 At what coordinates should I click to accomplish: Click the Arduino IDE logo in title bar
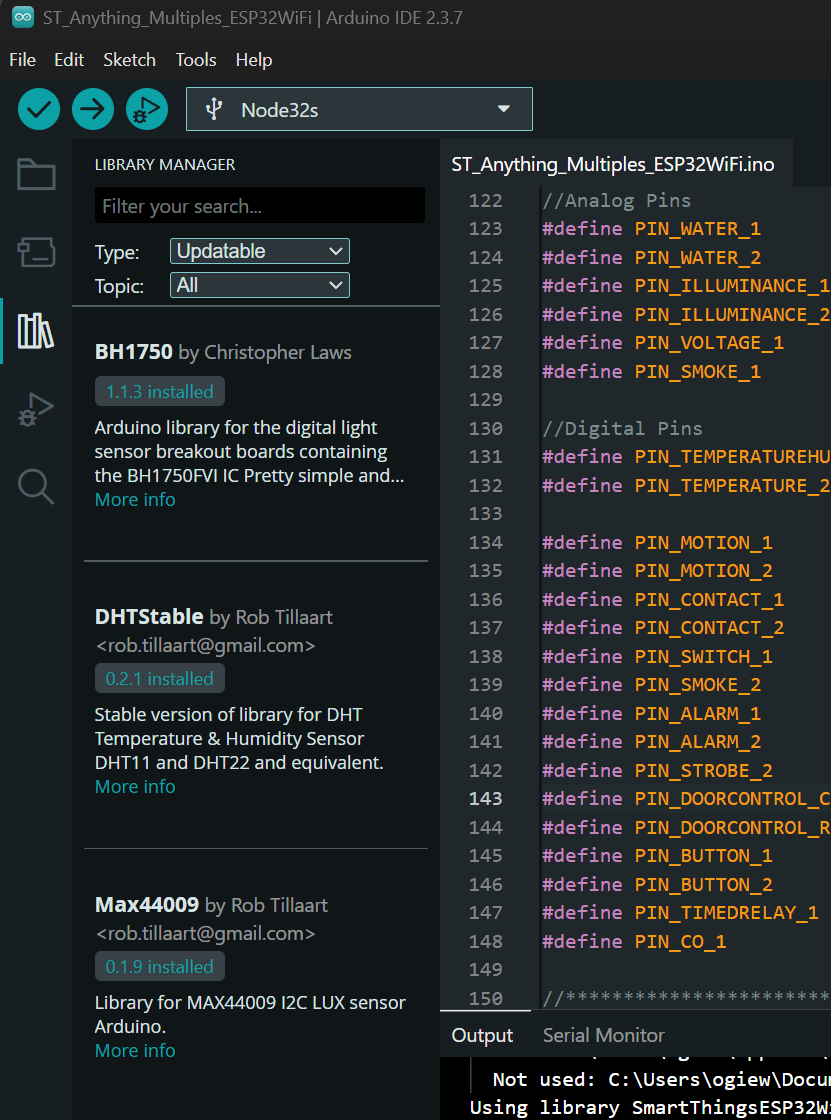point(22,18)
